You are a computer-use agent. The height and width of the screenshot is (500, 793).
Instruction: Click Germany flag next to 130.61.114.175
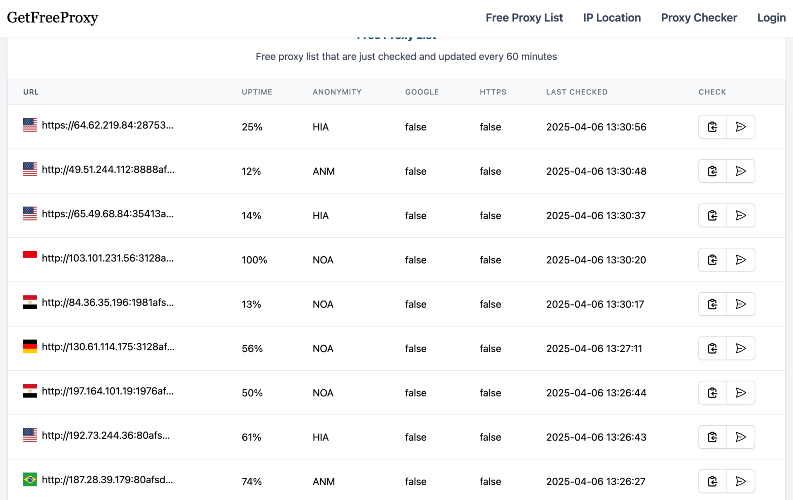(30, 346)
